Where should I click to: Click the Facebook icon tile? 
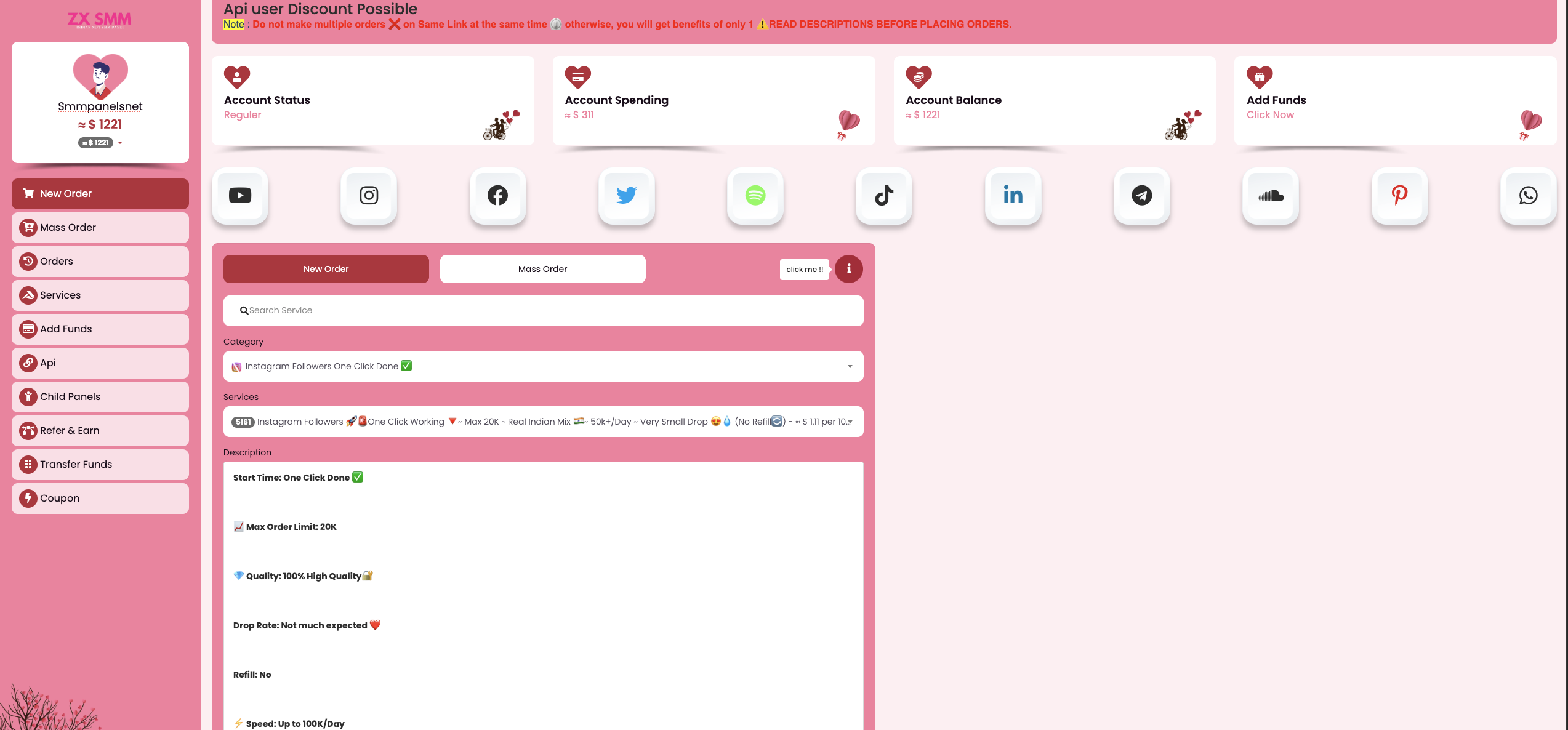[x=497, y=196]
